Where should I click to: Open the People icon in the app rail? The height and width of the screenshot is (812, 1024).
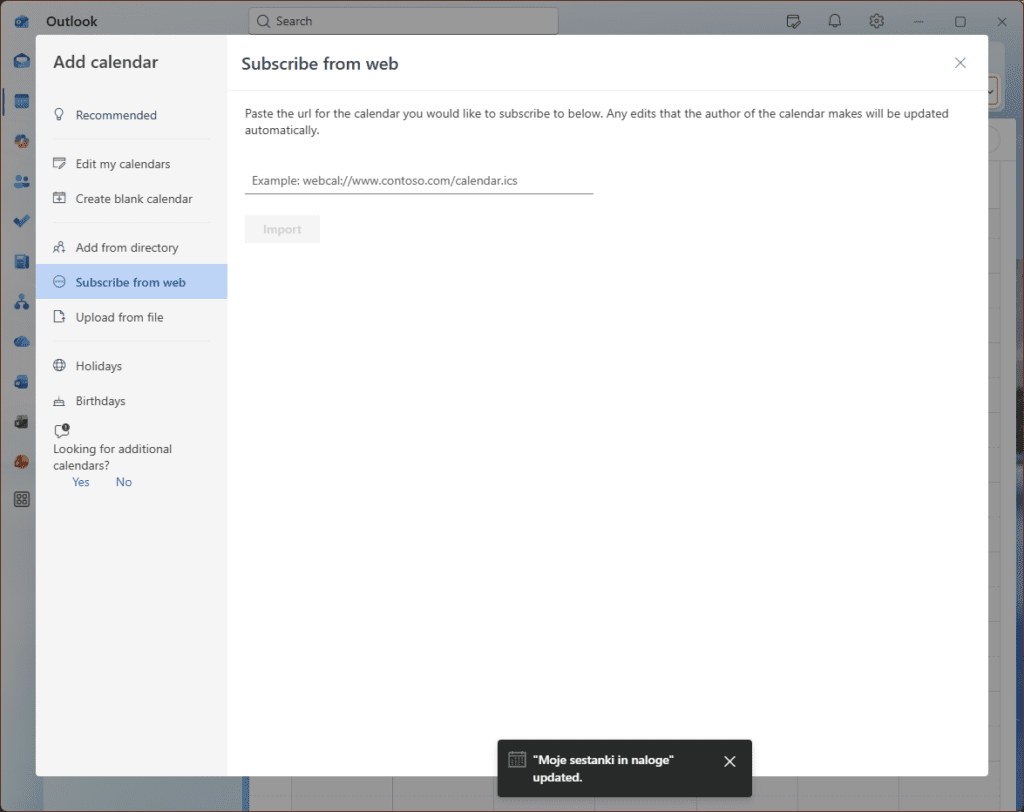tap(21, 181)
